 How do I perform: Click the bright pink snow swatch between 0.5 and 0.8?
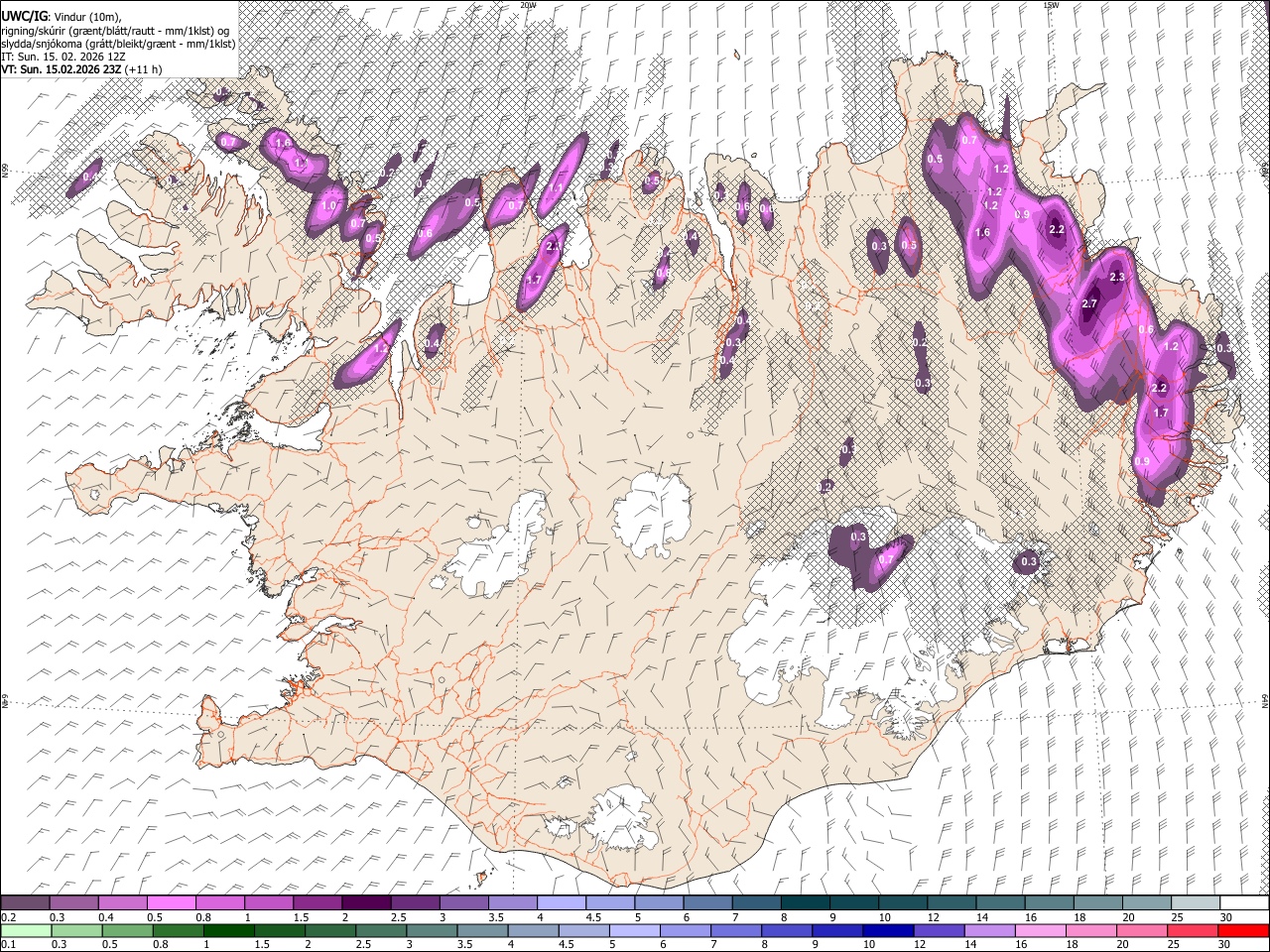point(172,902)
